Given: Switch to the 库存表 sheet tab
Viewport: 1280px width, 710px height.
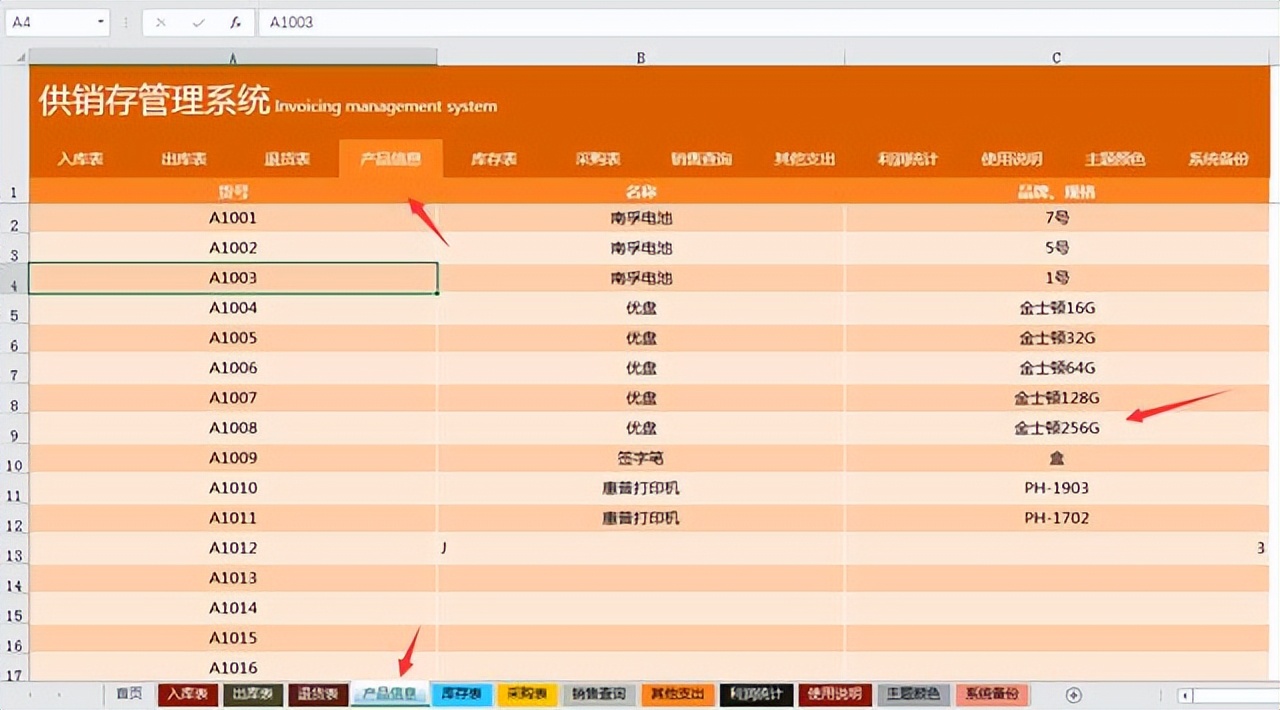Looking at the screenshot, I should pos(461,694).
